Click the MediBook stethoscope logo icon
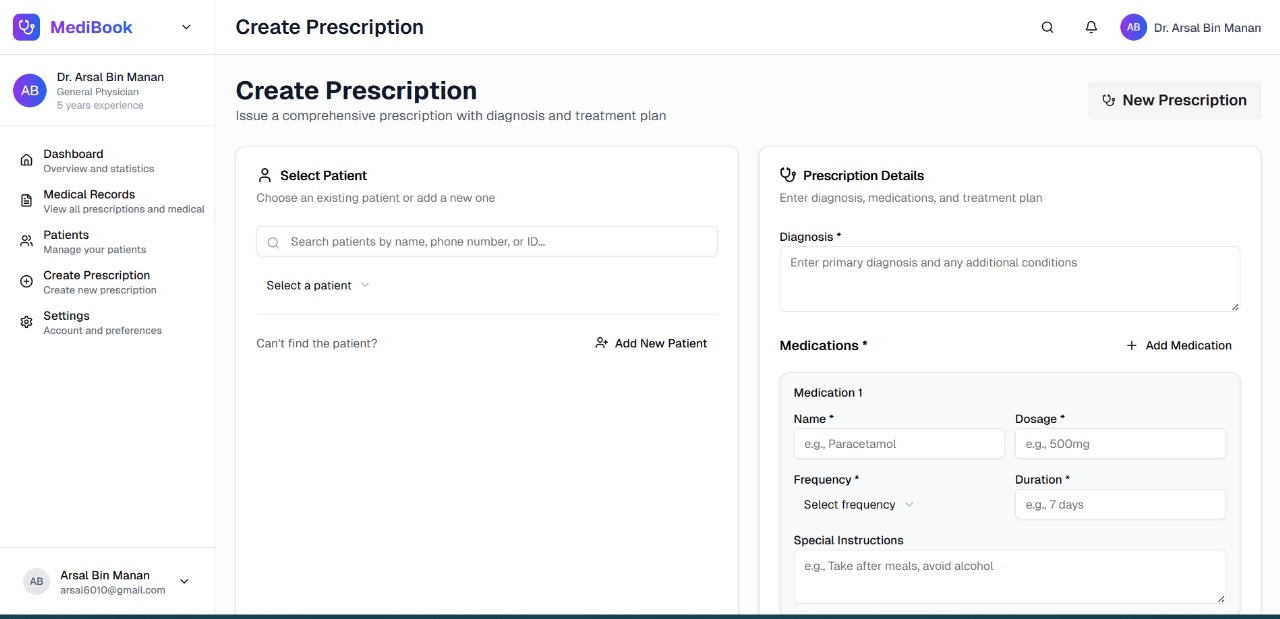This screenshot has height=619, width=1280. click(26, 27)
